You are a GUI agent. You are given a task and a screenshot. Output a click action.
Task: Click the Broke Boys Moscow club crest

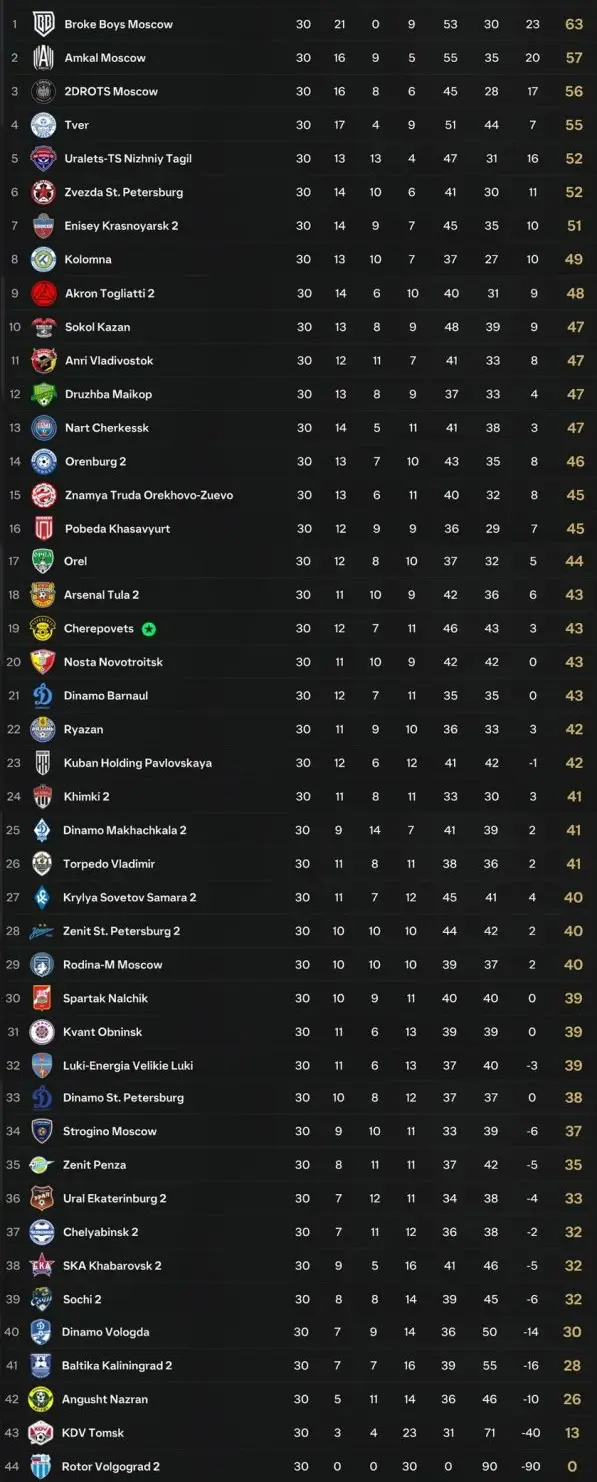pos(42,24)
